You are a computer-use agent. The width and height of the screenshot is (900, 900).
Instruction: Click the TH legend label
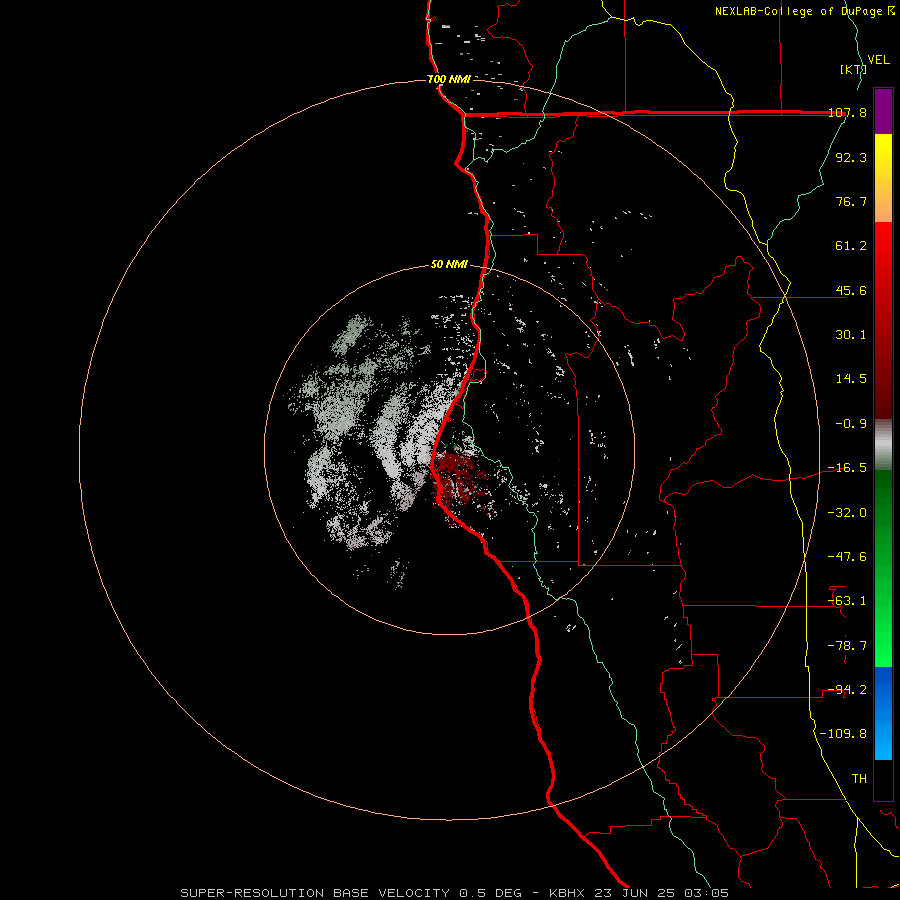859,779
